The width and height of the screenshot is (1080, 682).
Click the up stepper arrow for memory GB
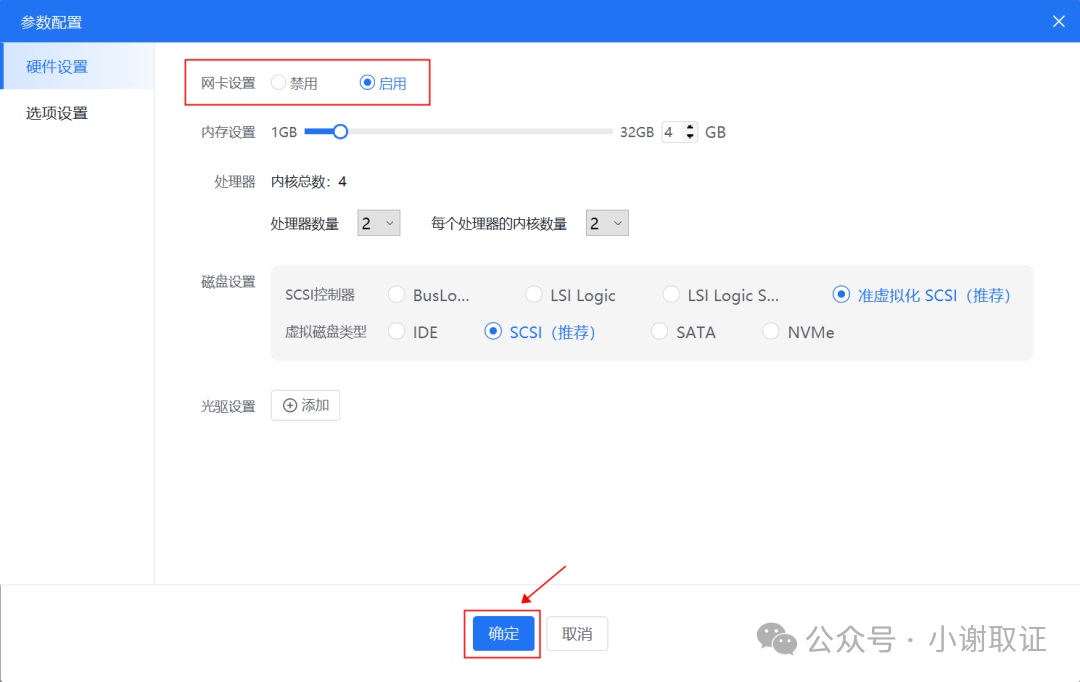click(x=690, y=126)
